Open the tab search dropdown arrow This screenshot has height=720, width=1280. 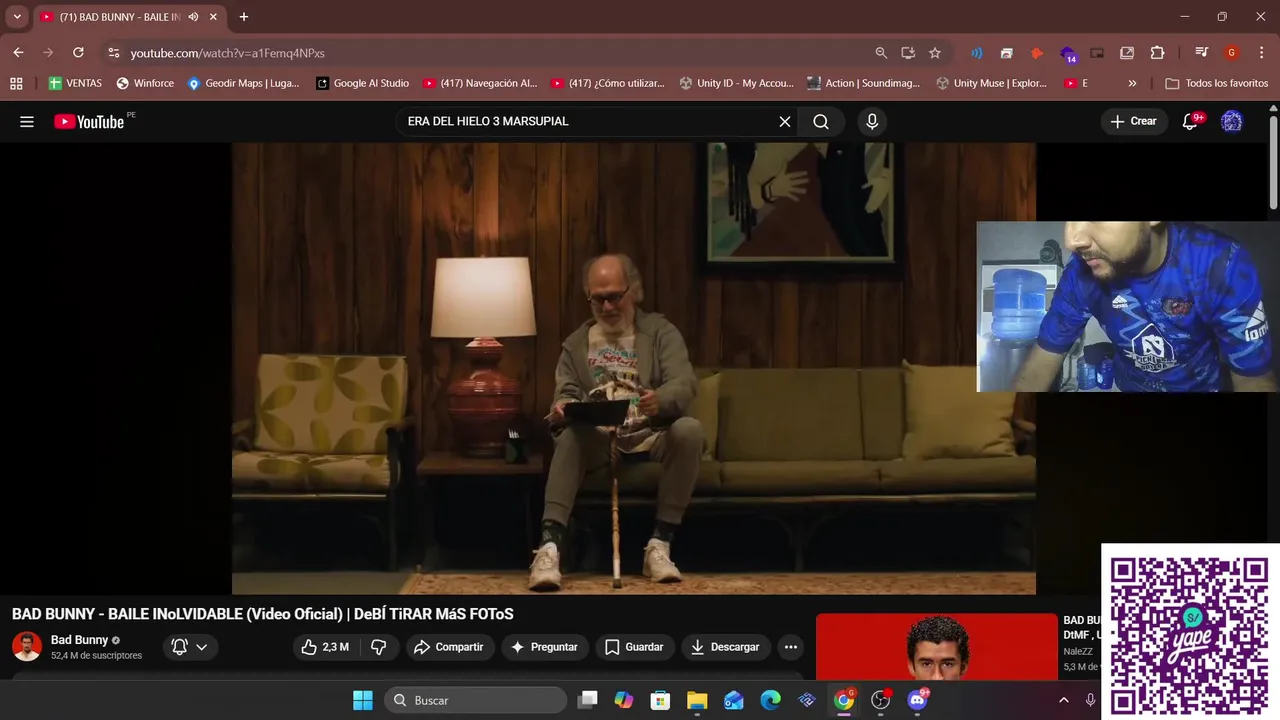(x=17, y=17)
